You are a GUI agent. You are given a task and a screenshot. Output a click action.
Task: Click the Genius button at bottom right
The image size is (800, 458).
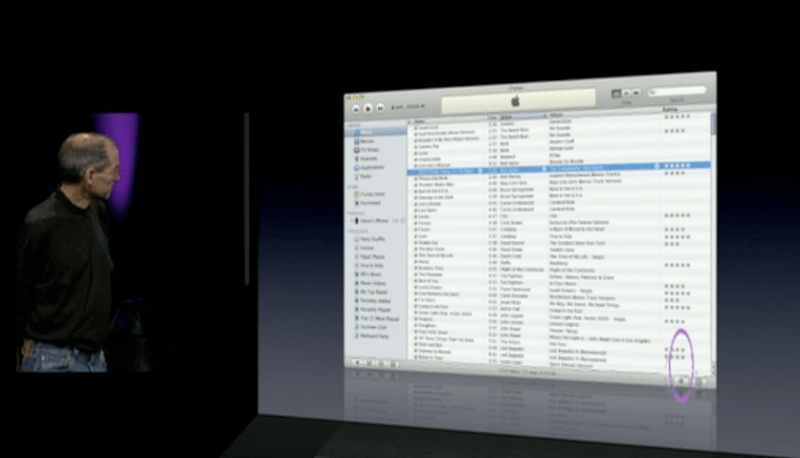(x=682, y=380)
